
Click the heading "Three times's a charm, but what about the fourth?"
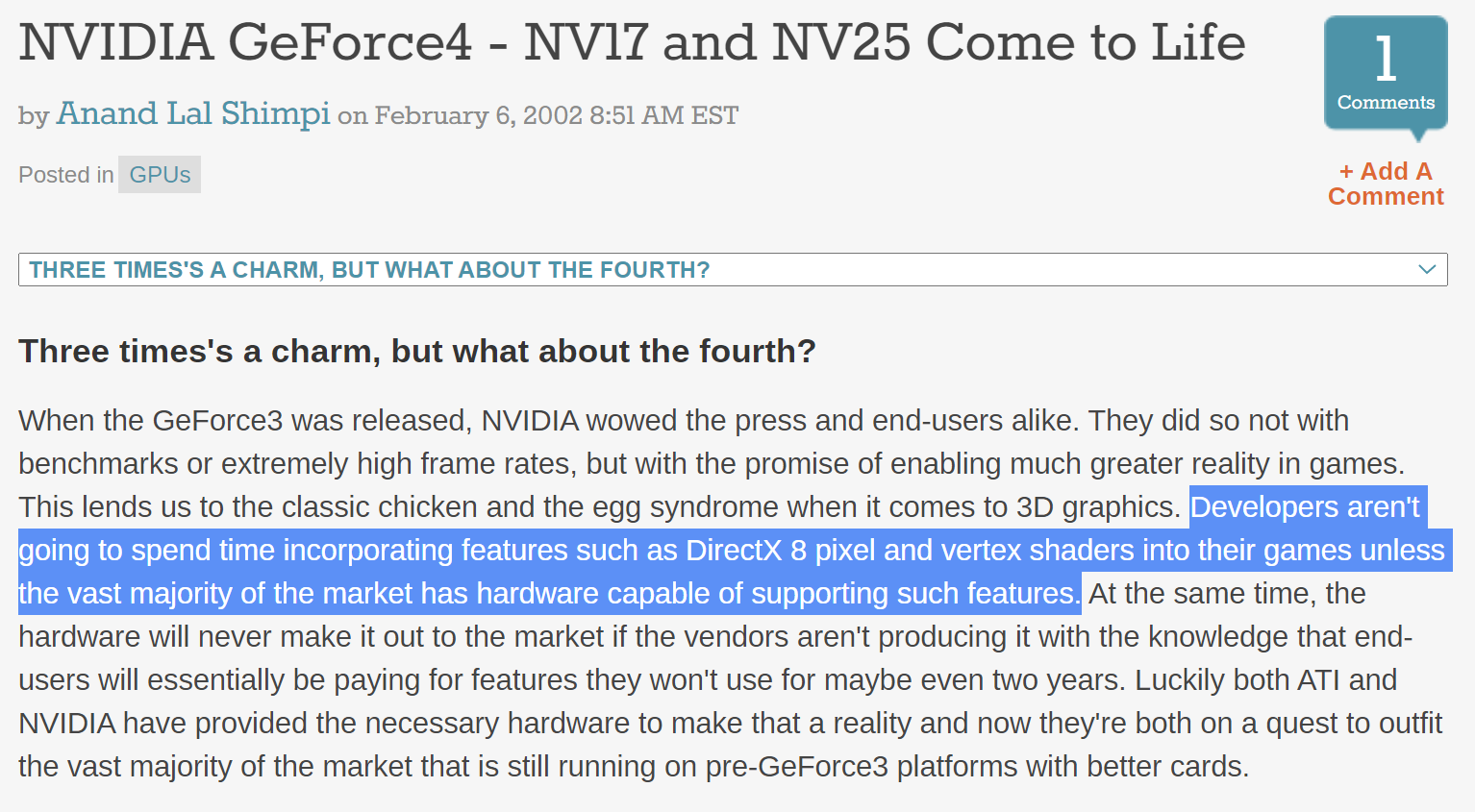416,352
